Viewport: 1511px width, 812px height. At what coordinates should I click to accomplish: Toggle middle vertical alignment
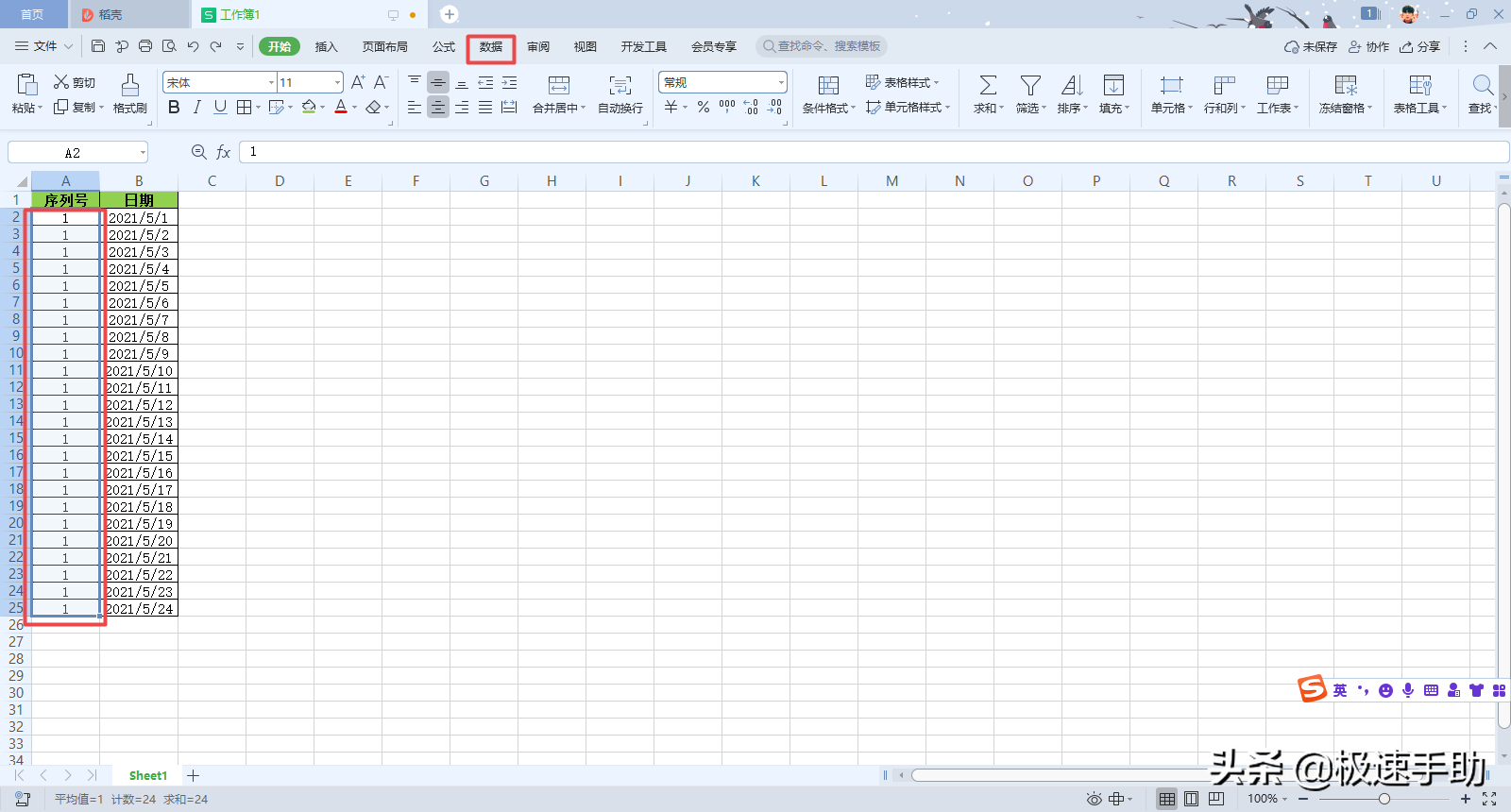pyautogui.click(x=438, y=82)
